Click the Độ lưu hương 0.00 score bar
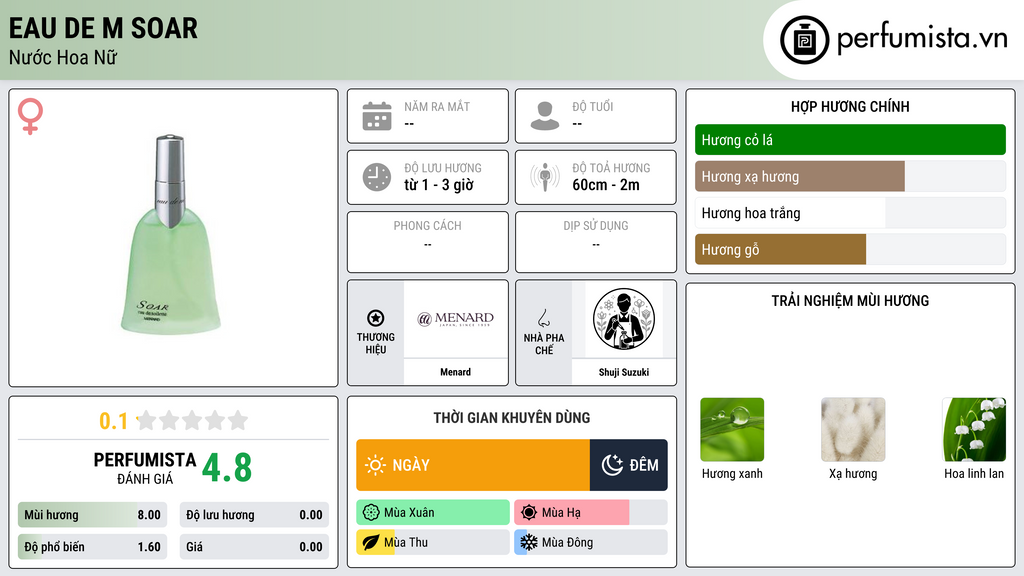 (x=254, y=515)
